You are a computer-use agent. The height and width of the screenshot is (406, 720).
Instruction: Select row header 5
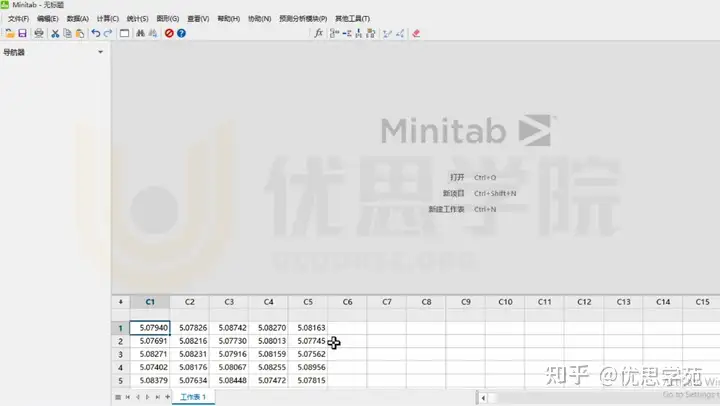121,381
